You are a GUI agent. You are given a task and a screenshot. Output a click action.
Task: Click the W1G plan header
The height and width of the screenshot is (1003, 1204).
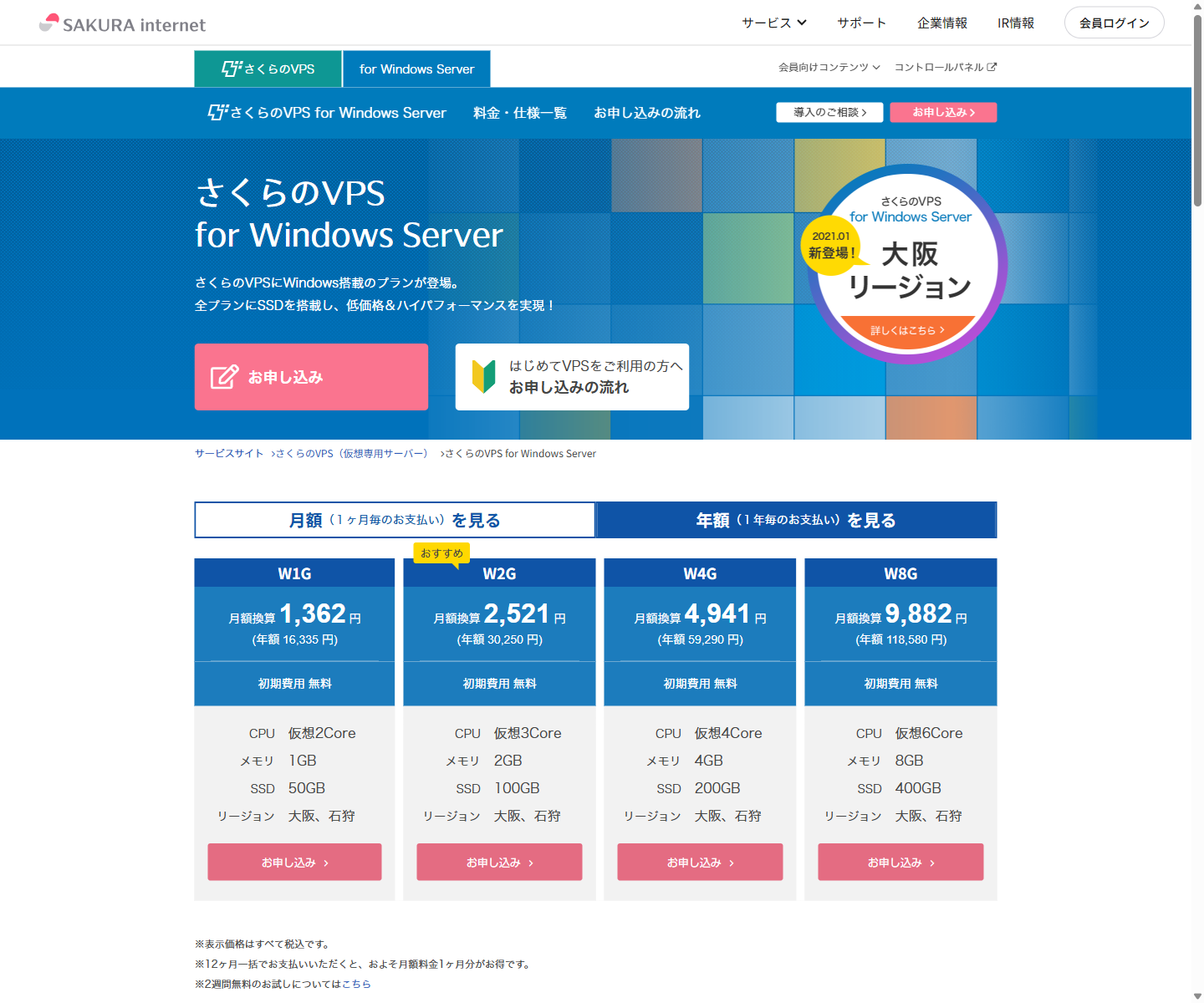(294, 573)
